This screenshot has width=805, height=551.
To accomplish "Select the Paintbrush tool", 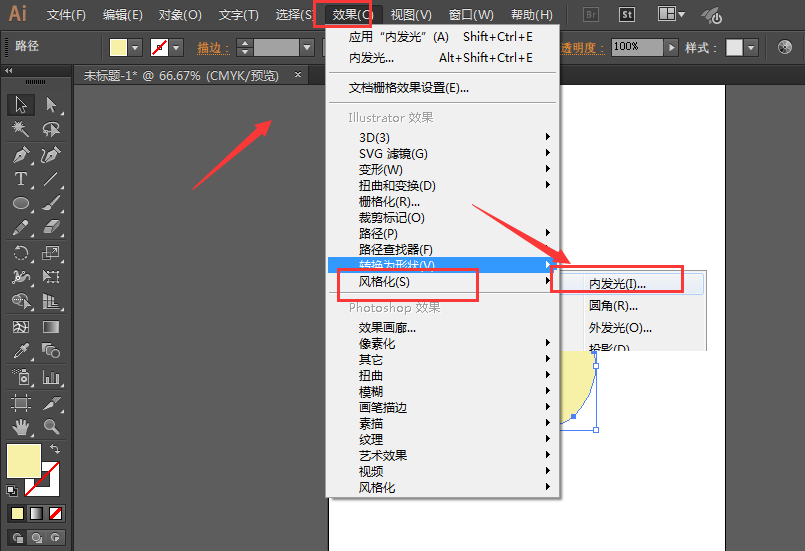I will click(x=51, y=203).
